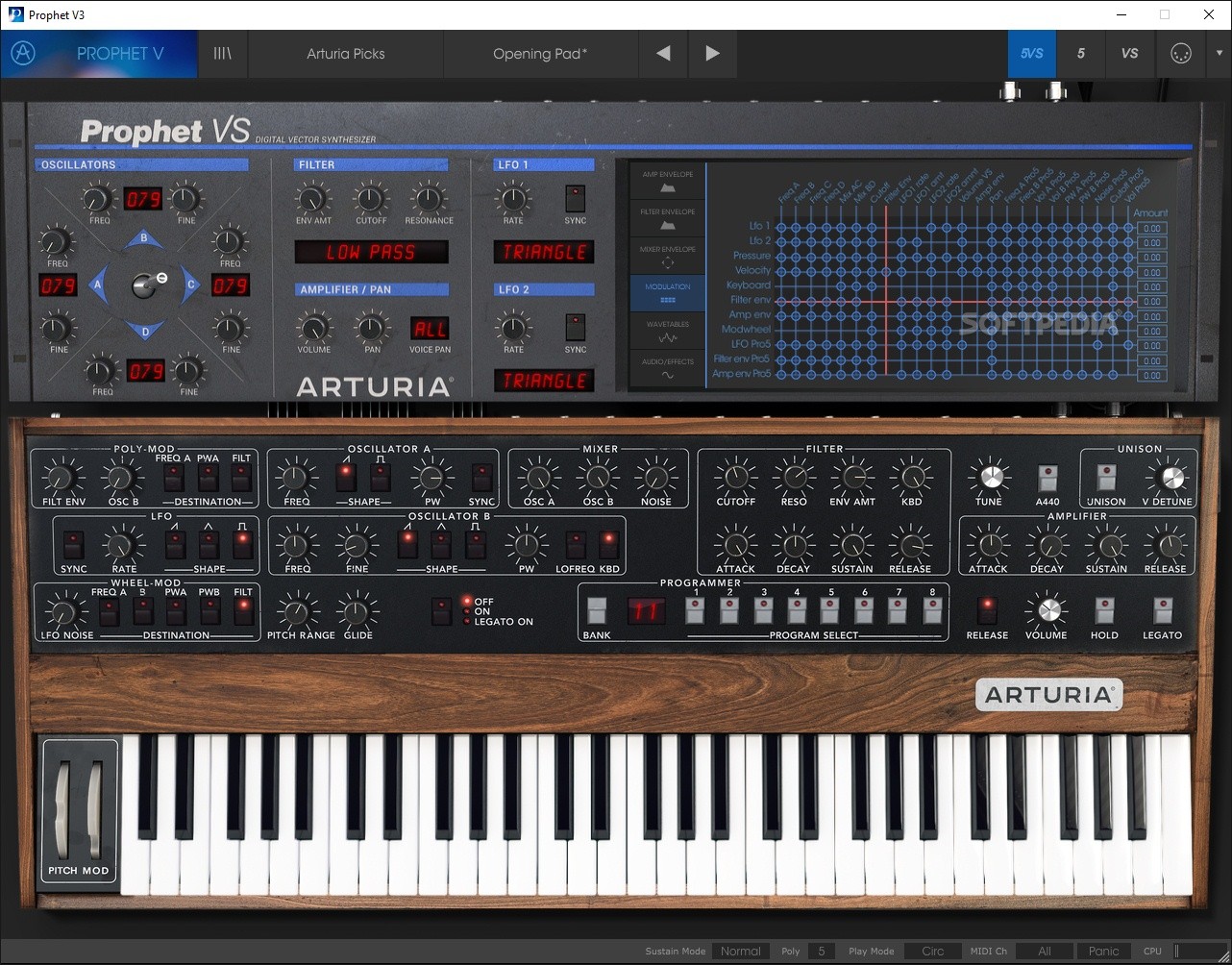Select program 1 button
1232x965 pixels.
(x=697, y=611)
